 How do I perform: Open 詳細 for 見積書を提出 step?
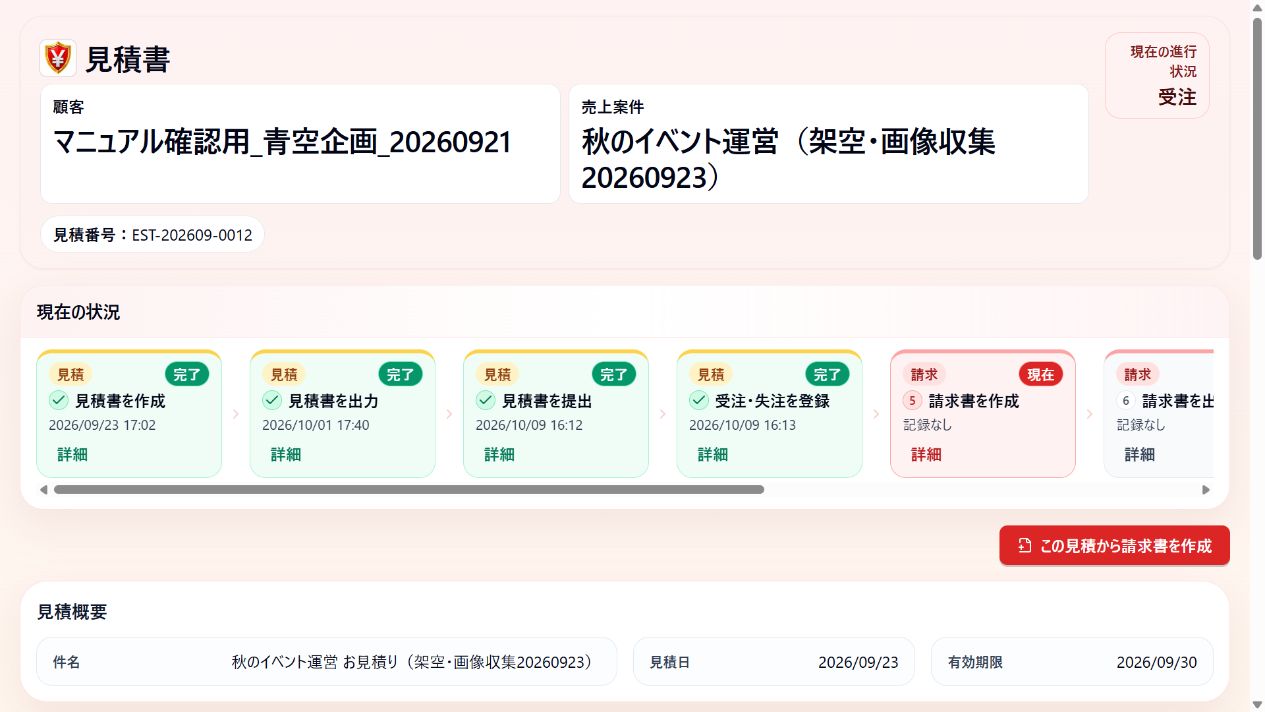(499, 454)
